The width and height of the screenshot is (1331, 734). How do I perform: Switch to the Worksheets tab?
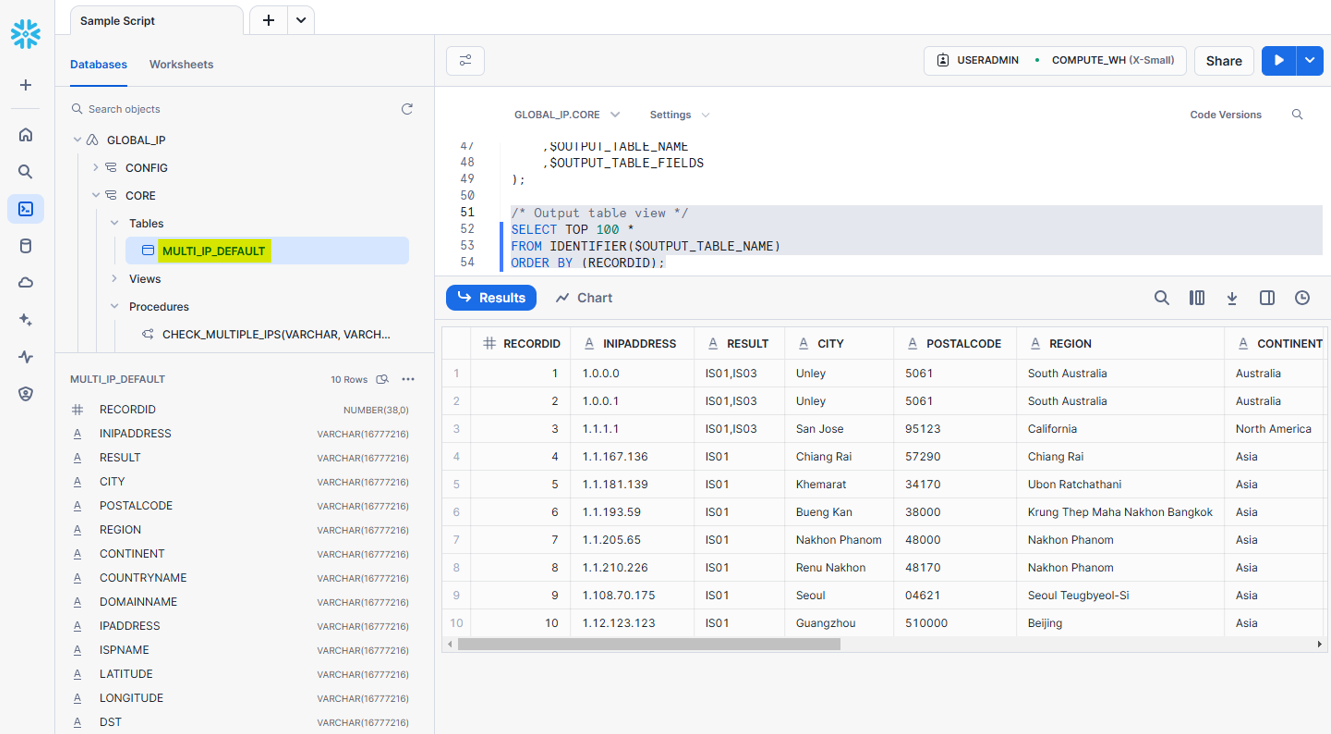181,64
